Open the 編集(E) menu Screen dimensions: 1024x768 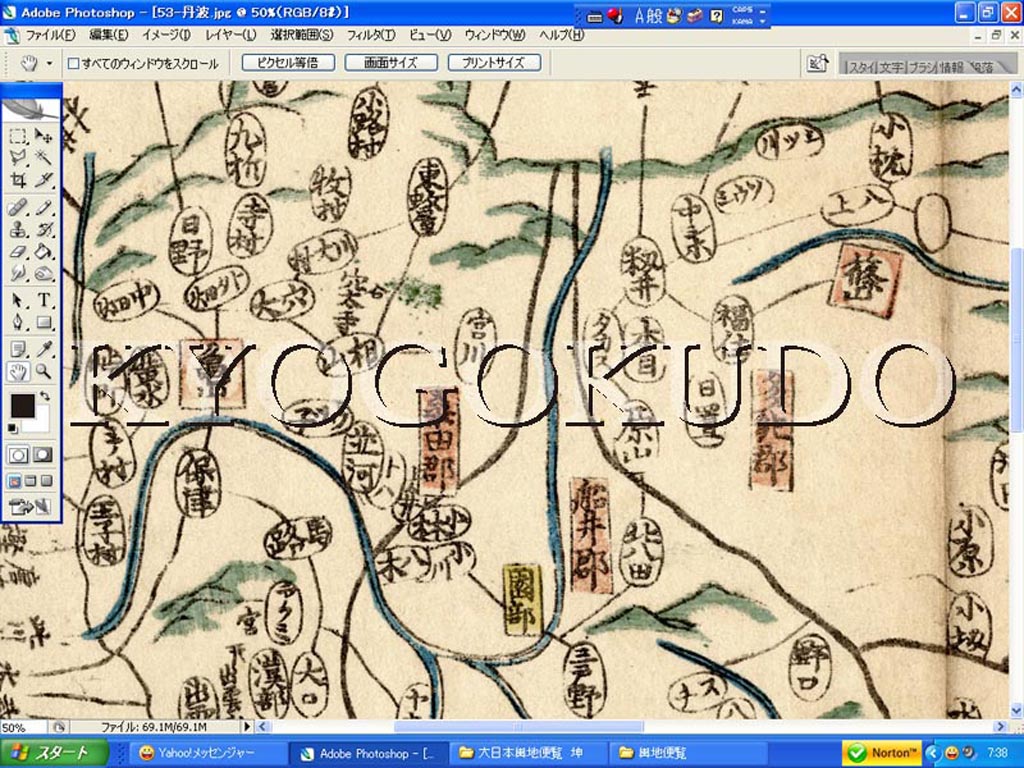(x=108, y=35)
